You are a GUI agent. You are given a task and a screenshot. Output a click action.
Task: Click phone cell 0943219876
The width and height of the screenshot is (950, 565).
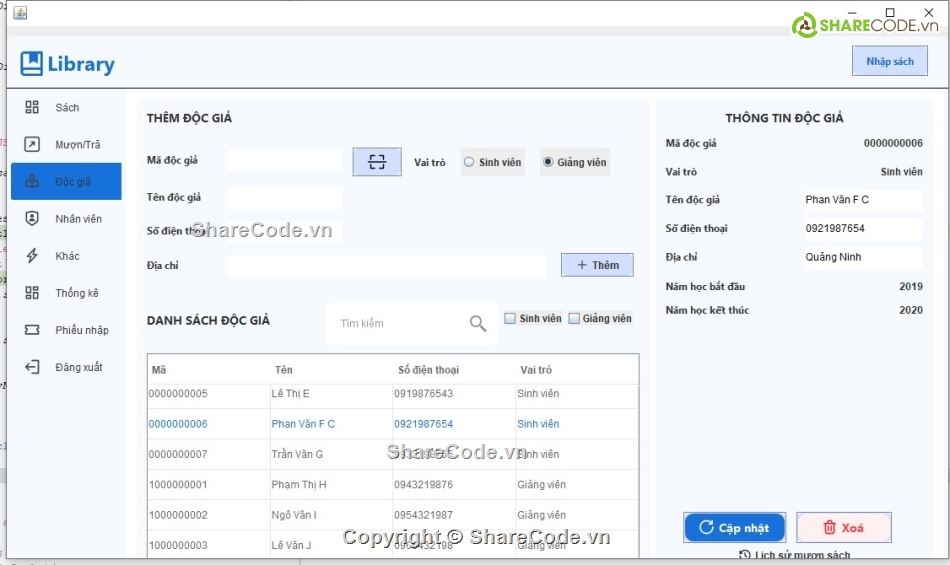click(x=454, y=484)
